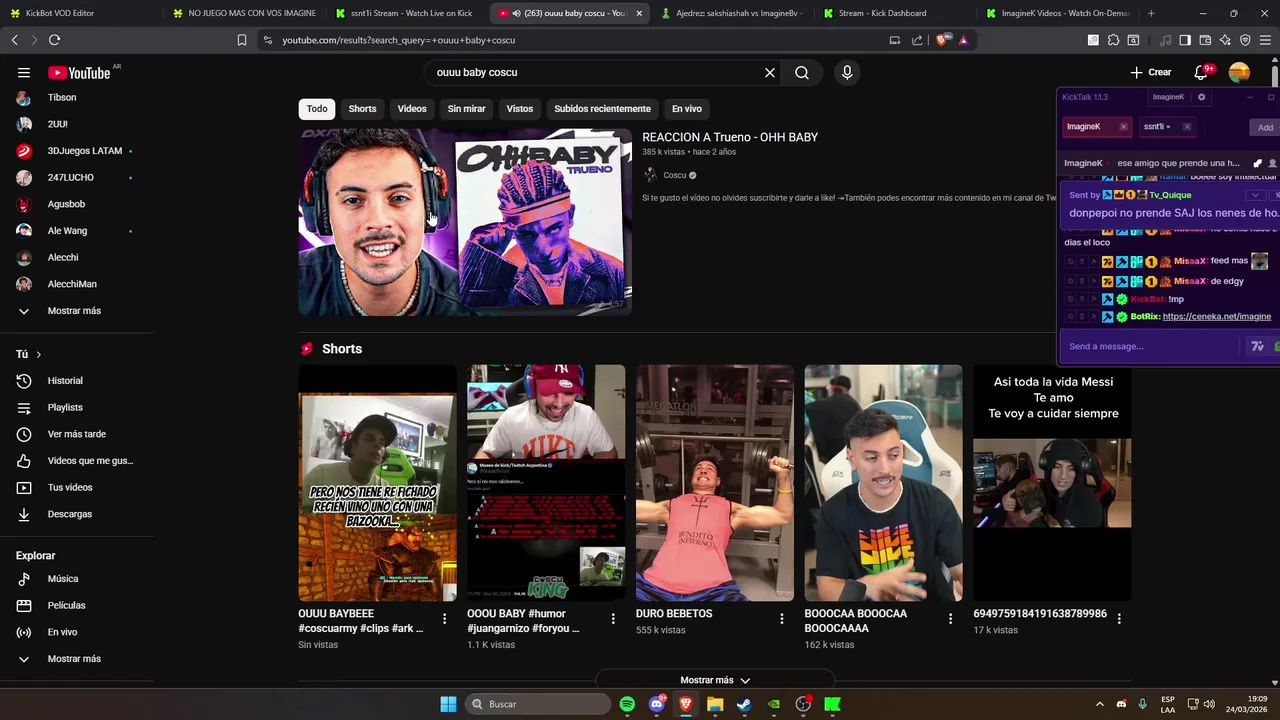The image size is (1280, 720).
Task: Expand sidebar subscriptions with Mostrar más
Action: [x=75, y=311]
